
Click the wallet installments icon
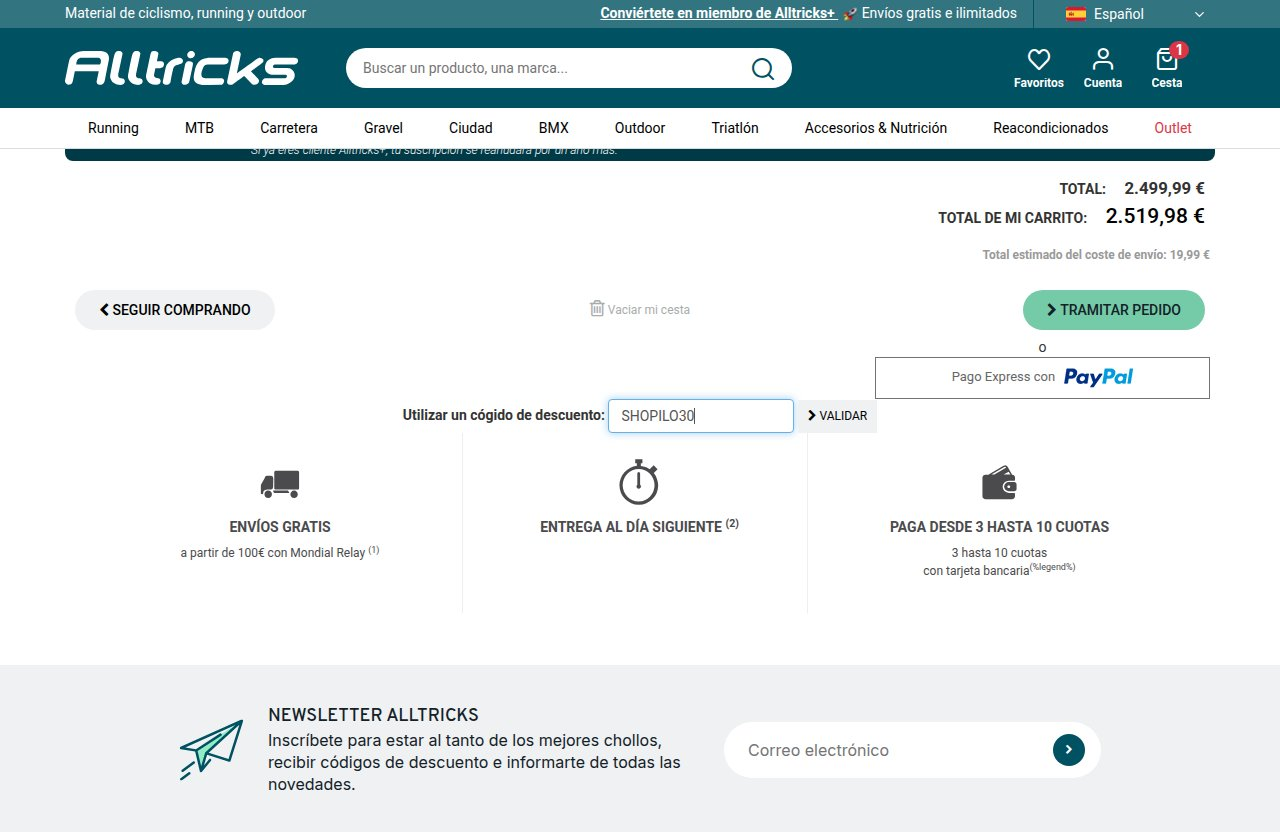[x=999, y=484]
